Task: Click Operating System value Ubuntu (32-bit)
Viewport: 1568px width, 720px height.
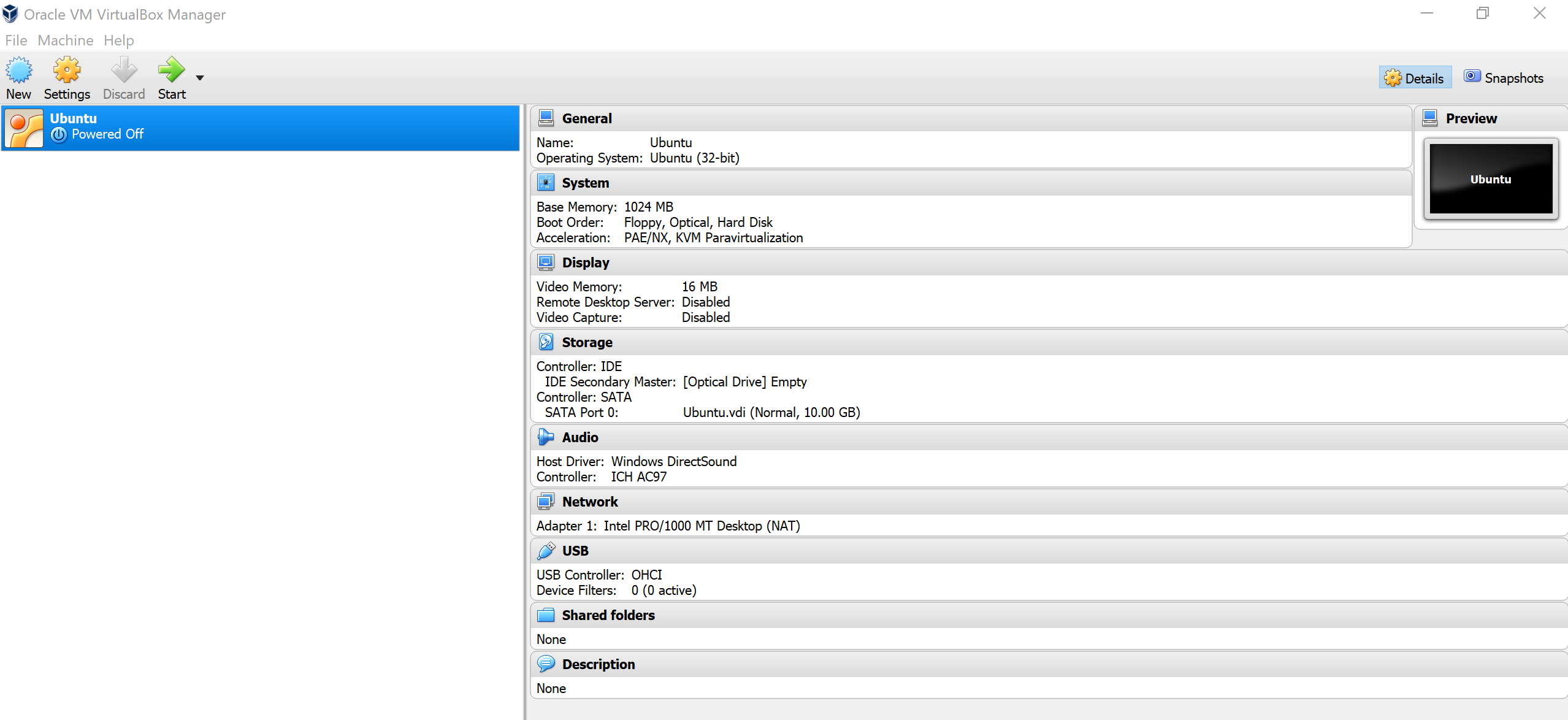Action: [x=695, y=158]
